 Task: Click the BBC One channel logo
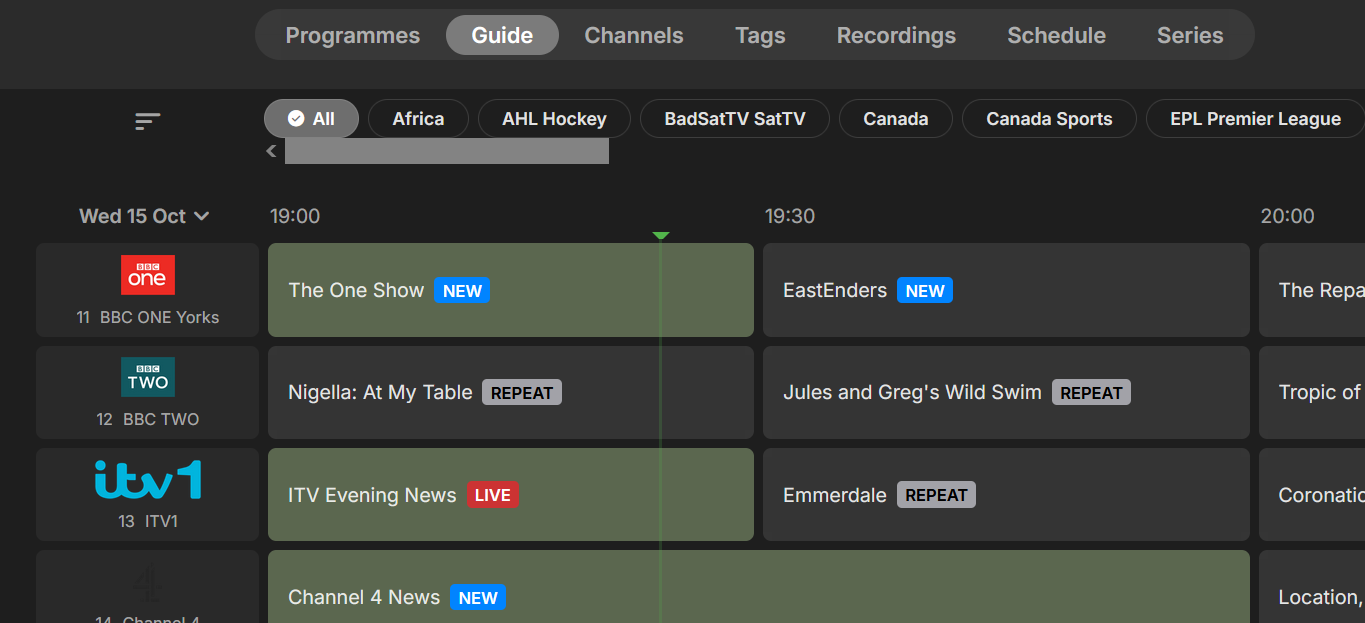click(148, 275)
